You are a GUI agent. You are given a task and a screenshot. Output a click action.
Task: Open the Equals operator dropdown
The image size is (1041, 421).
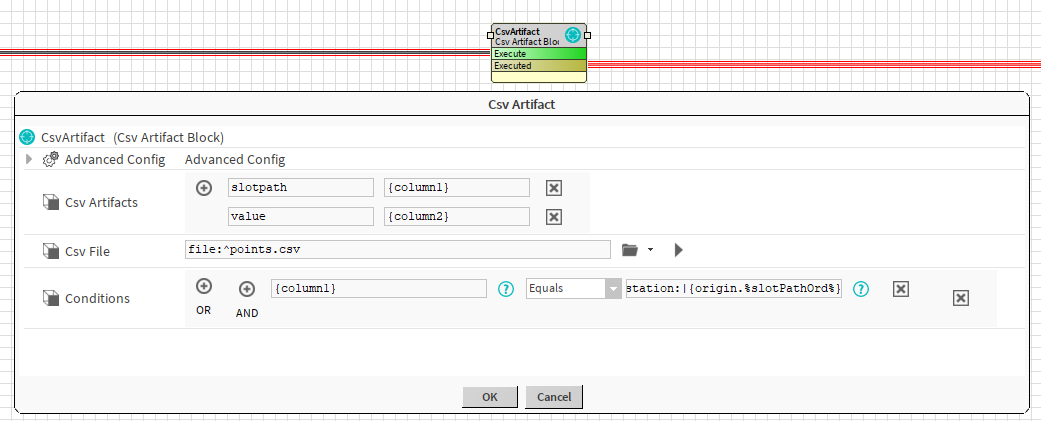(x=613, y=289)
